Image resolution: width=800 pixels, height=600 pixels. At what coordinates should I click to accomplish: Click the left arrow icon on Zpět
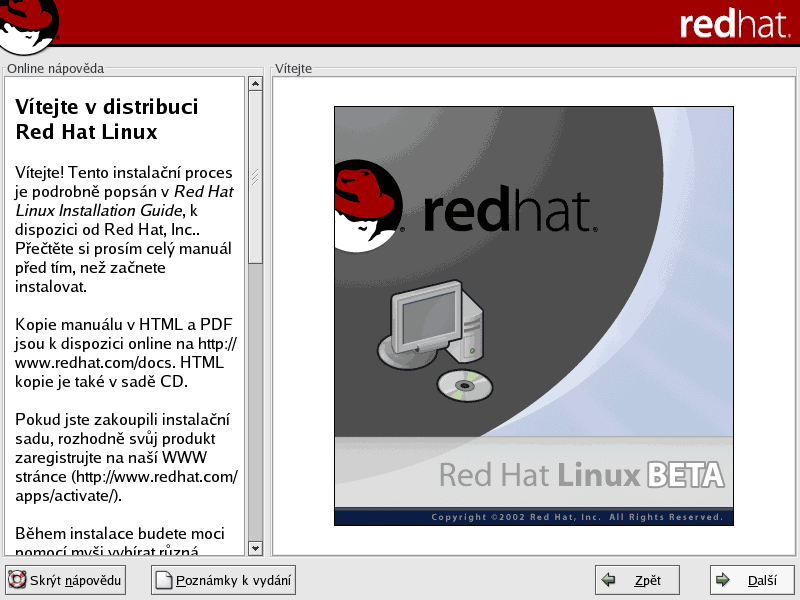607,580
